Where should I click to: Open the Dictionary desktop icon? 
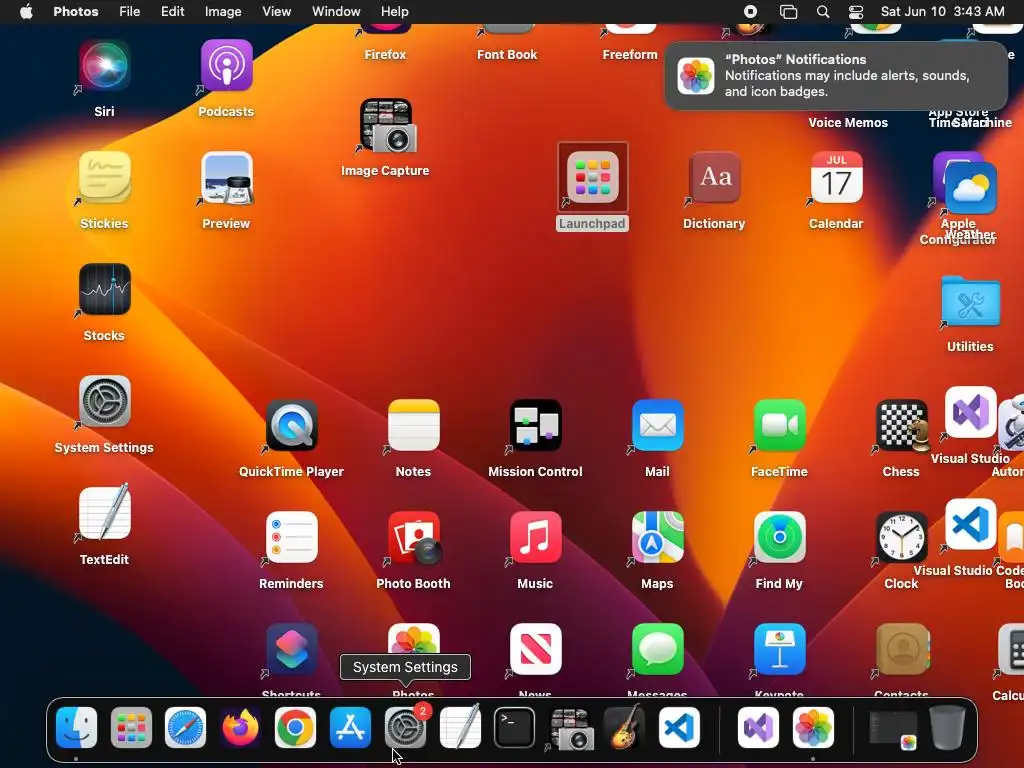[714, 177]
